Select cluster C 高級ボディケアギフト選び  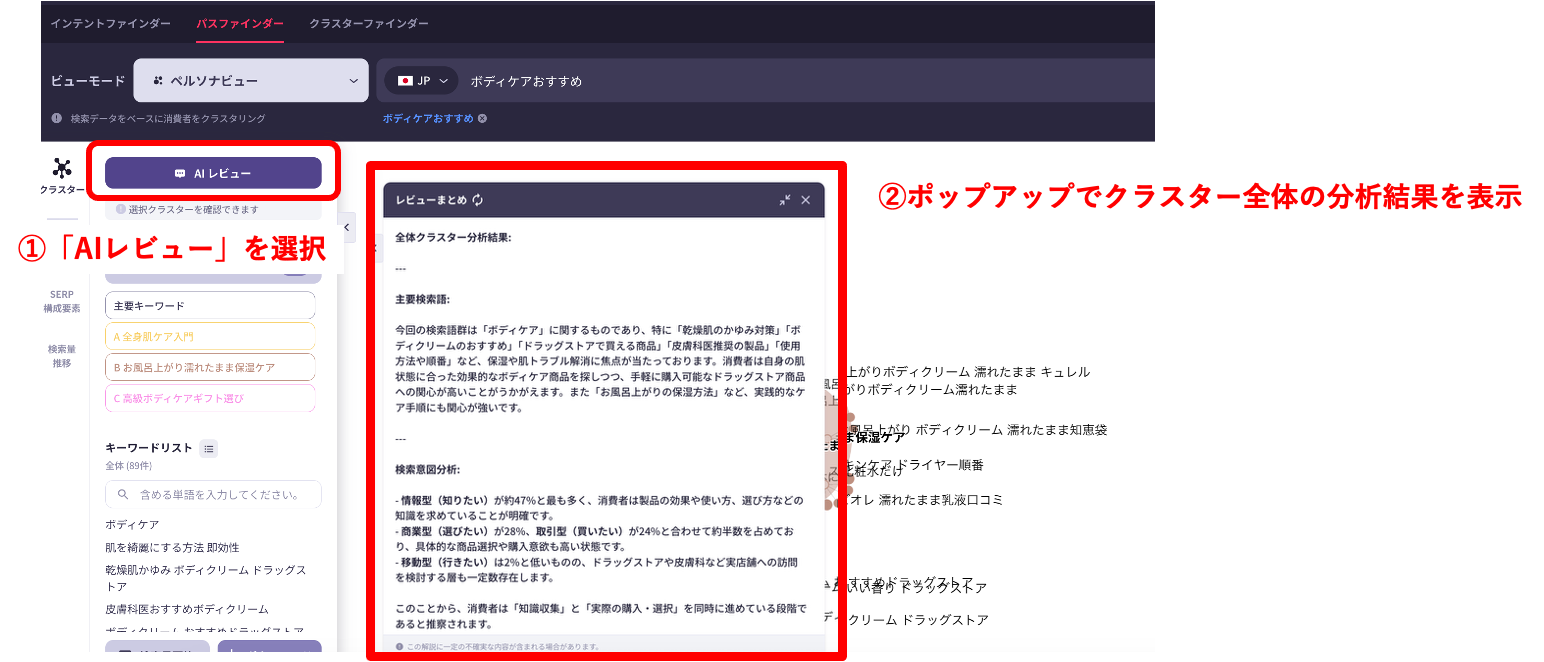pos(210,398)
